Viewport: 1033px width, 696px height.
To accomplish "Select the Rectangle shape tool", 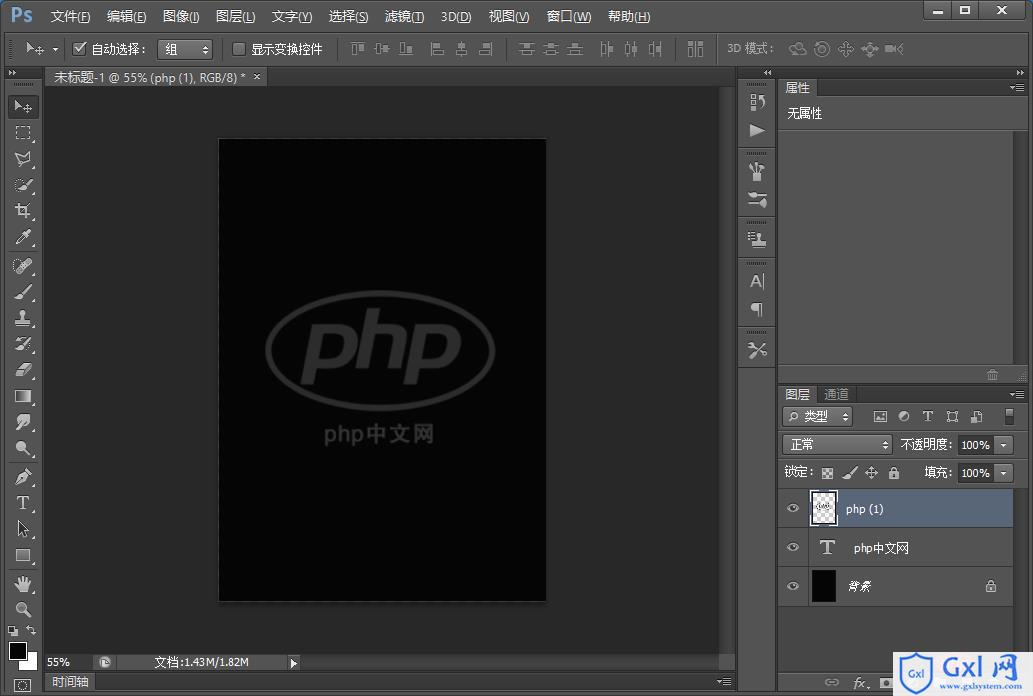I will tap(23, 555).
